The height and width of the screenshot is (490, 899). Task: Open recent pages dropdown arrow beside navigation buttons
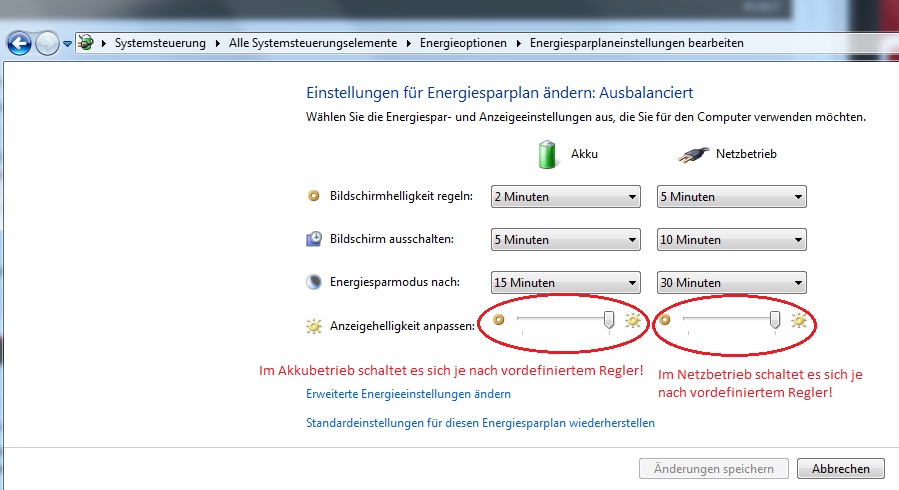tap(67, 44)
